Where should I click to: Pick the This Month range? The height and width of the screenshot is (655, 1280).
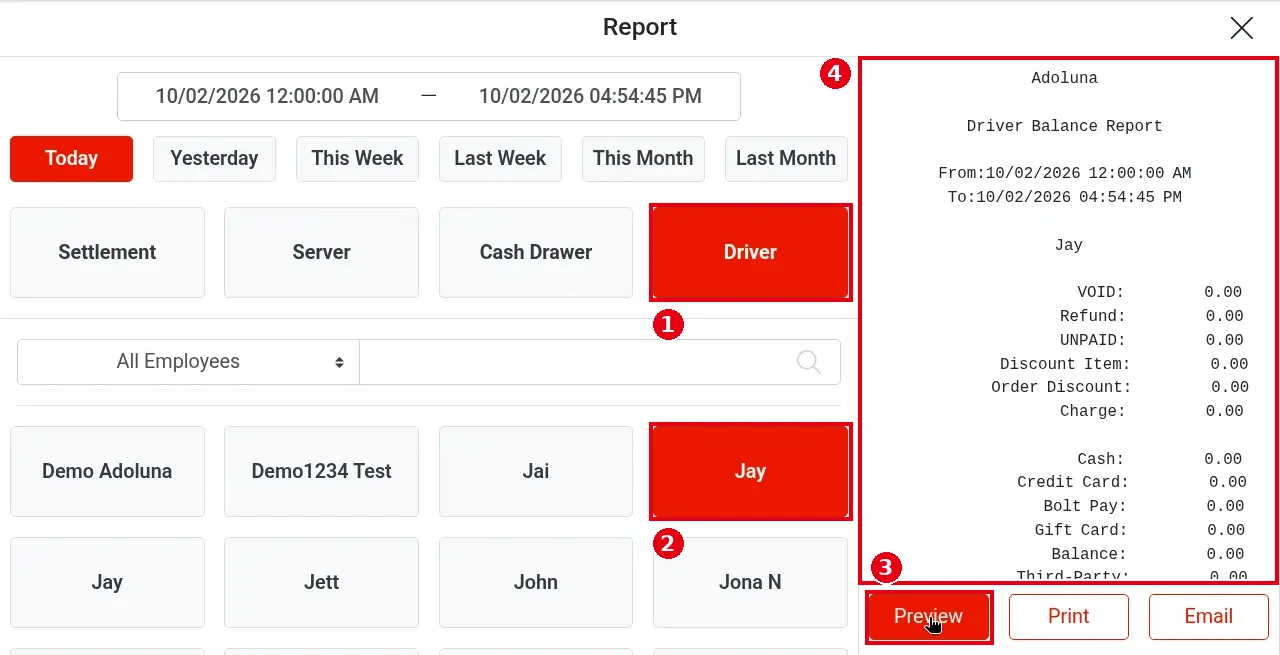tap(643, 158)
